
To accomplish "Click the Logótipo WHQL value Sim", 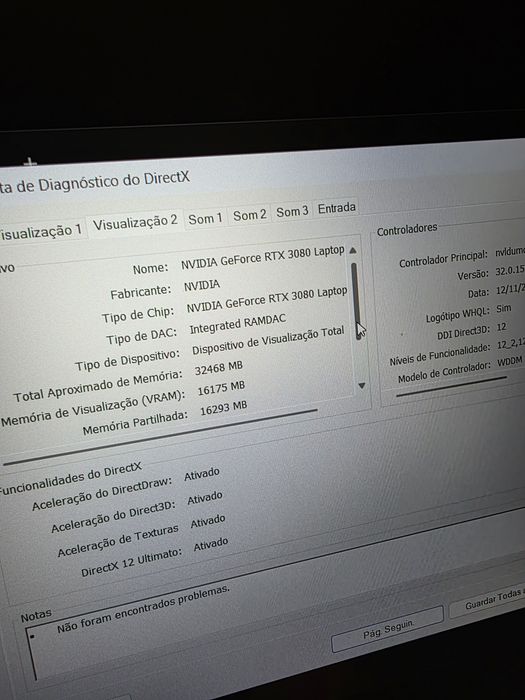I will point(504,308).
